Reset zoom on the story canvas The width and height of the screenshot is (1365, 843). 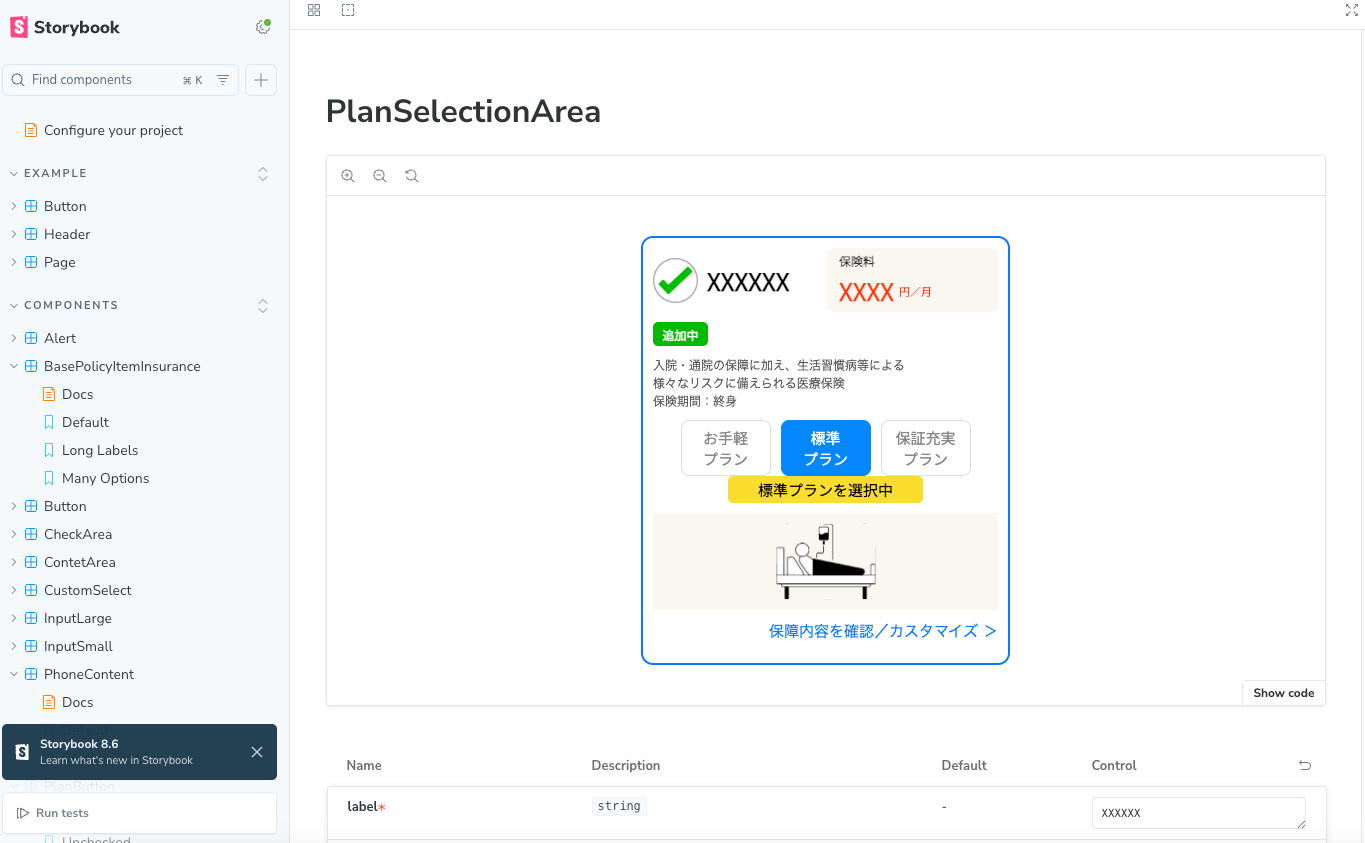(x=412, y=175)
